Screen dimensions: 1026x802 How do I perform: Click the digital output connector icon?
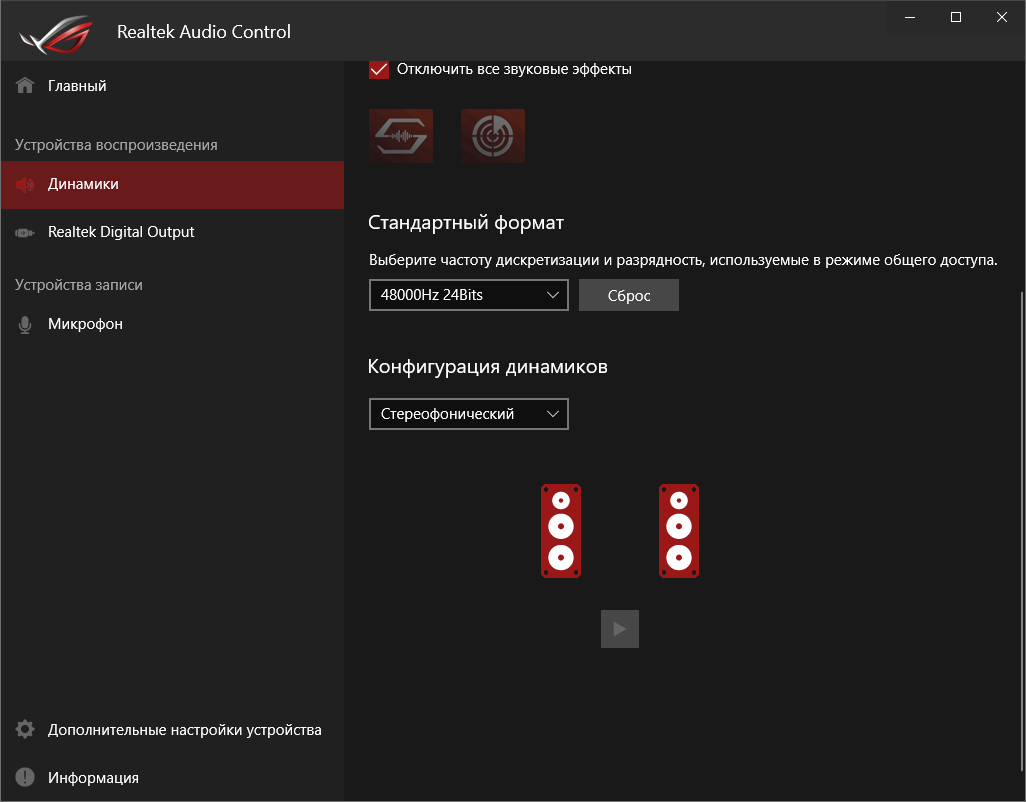click(25, 232)
